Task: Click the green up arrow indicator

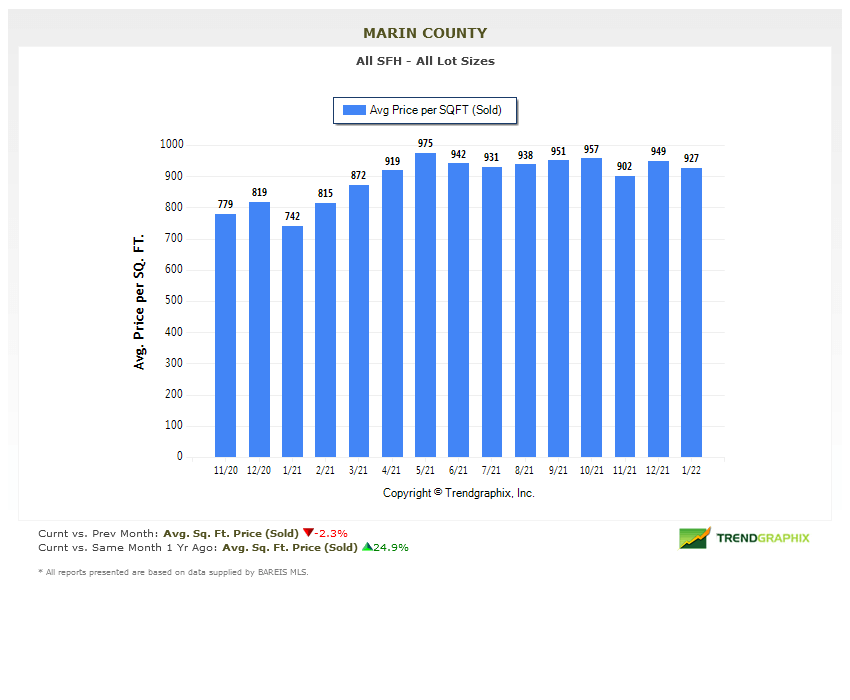Action: [366, 547]
